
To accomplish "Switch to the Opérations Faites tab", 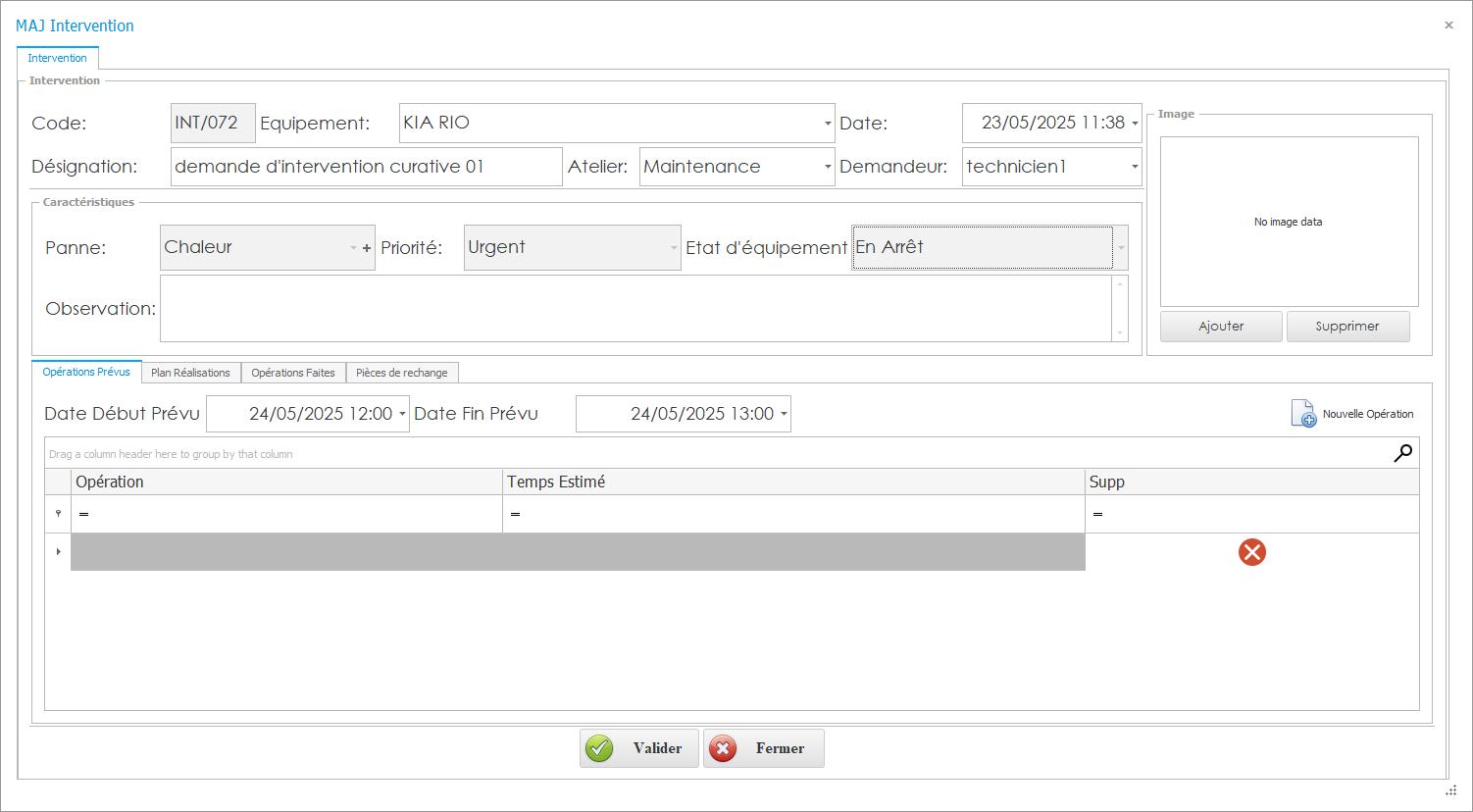I will click(292, 373).
